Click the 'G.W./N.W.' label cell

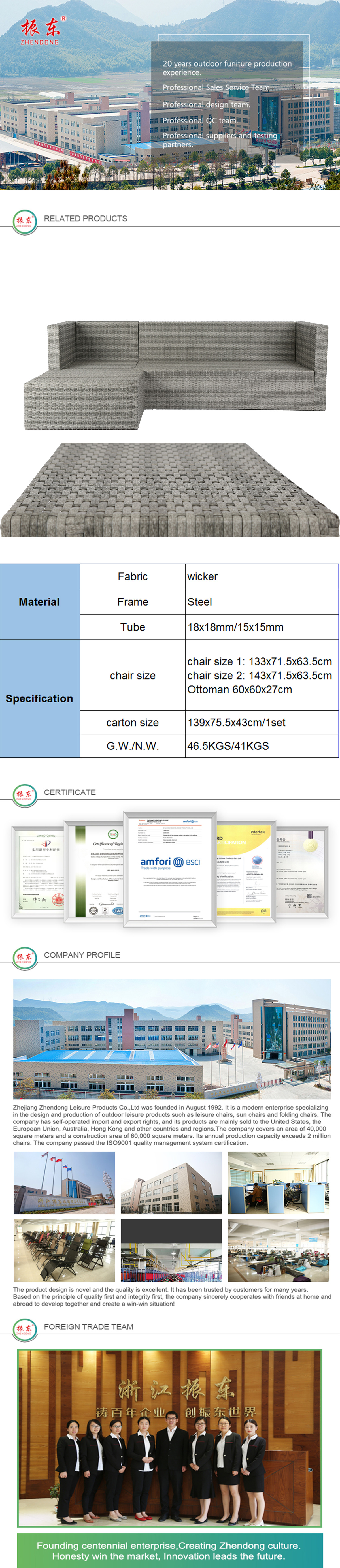pos(133,746)
